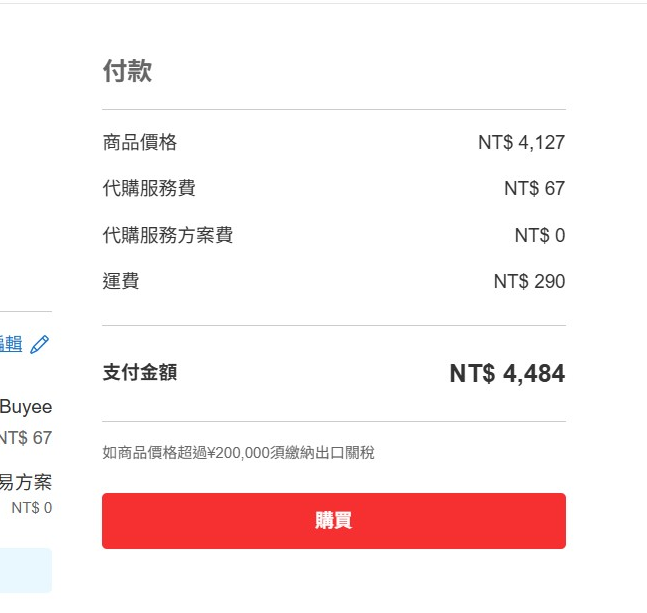647x613 pixels.
Task: Click the NT$ 67 fee in payment summary
Action: click(534, 189)
